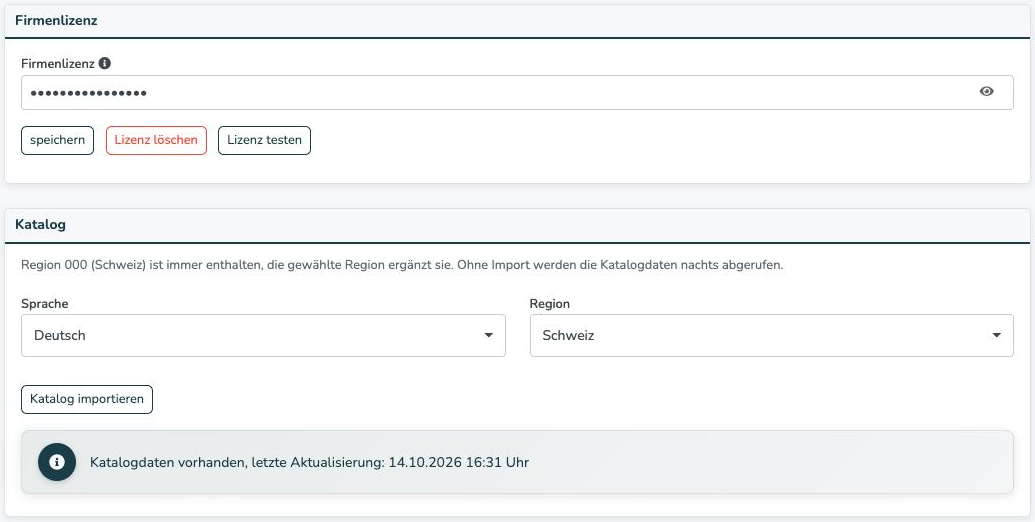This screenshot has height=522, width=1035.
Task: Click the Katalog section heading
Action: pyautogui.click(x=40, y=224)
